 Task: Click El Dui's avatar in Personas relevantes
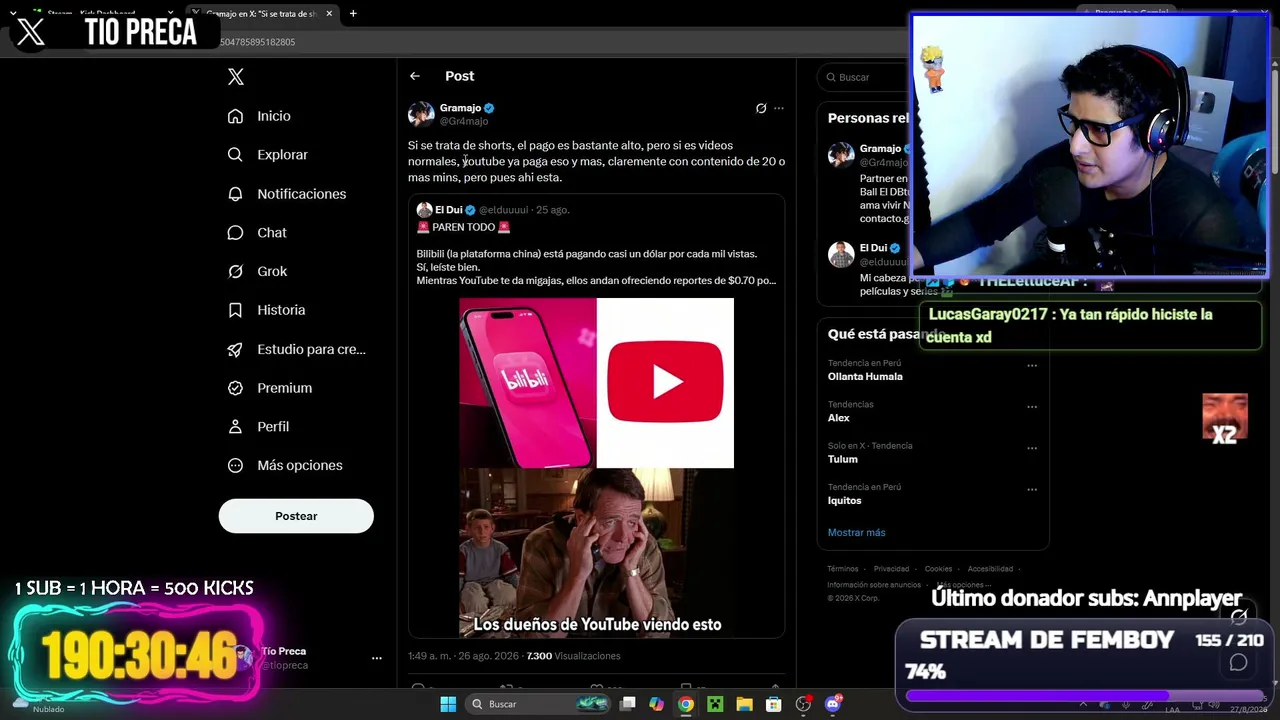841,254
